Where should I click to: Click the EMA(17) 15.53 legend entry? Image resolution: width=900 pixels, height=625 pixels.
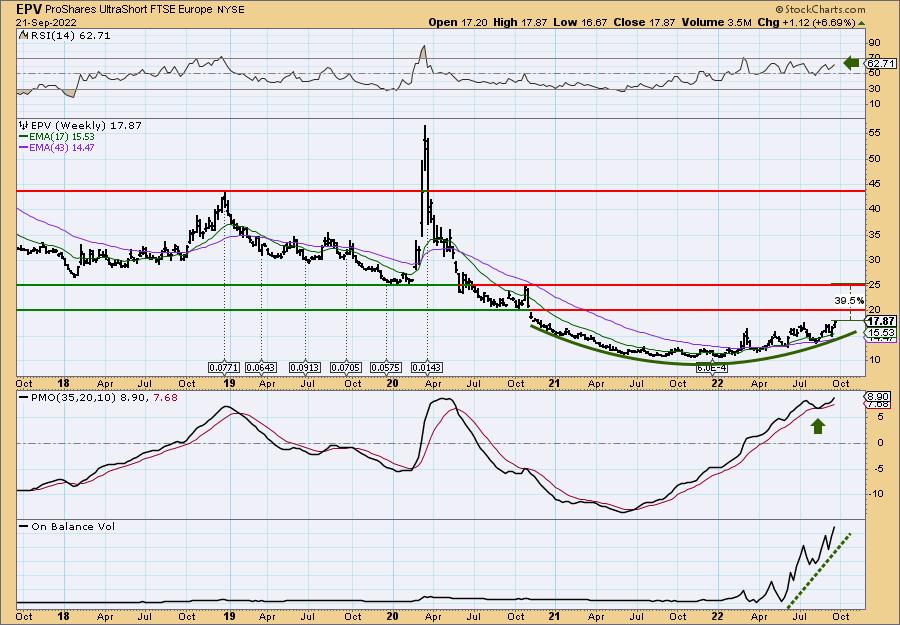57,137
